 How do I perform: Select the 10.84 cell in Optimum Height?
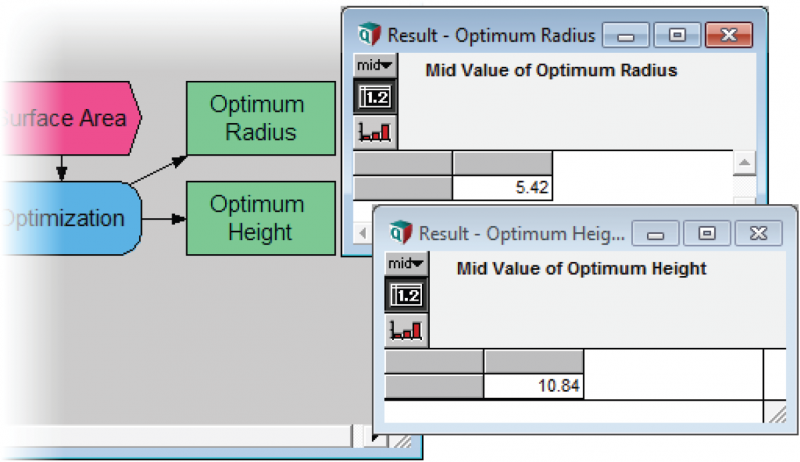click(534, 386)
